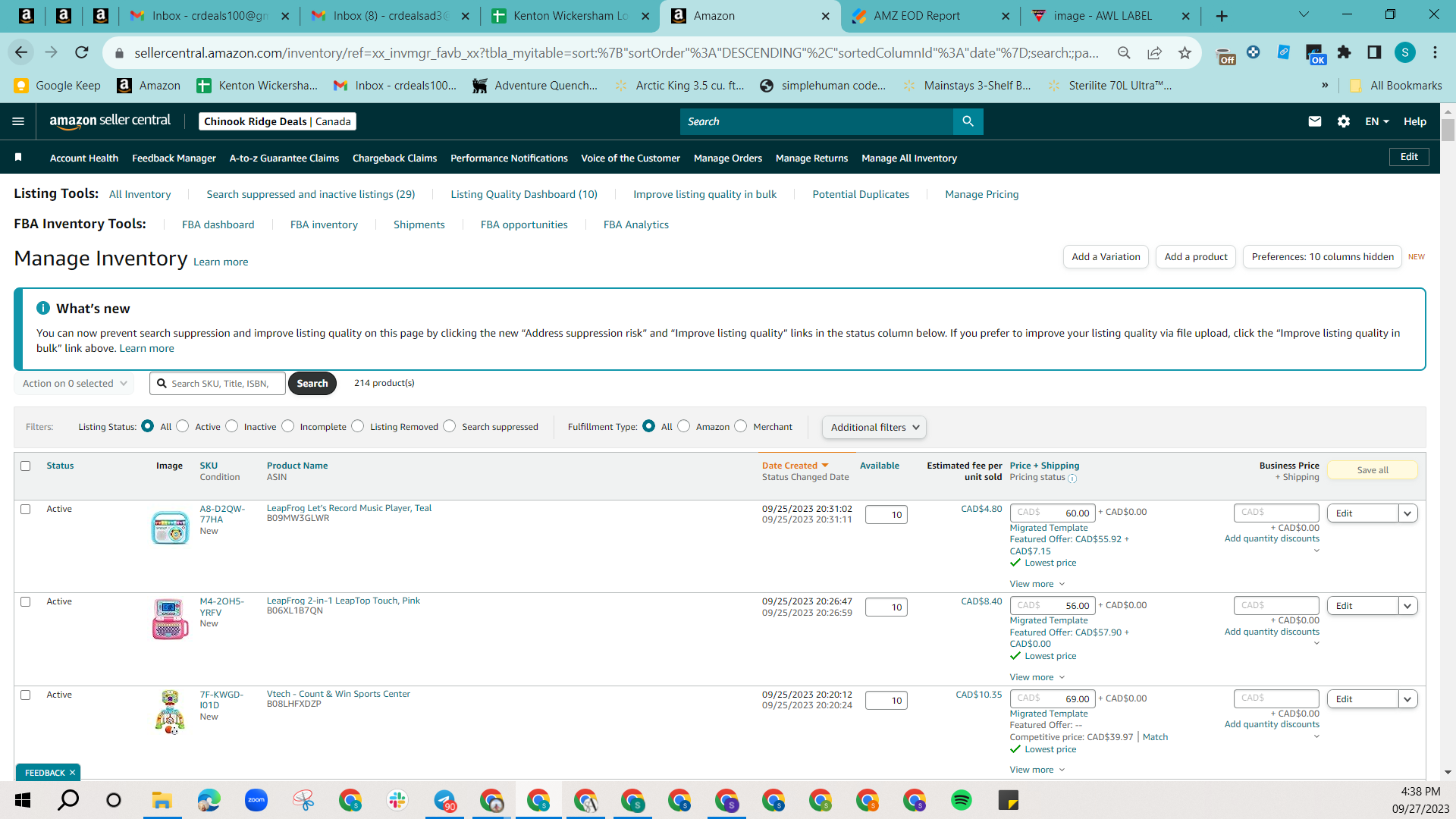Click the zoom magnifier icon in address bar

coord(1124,52)
